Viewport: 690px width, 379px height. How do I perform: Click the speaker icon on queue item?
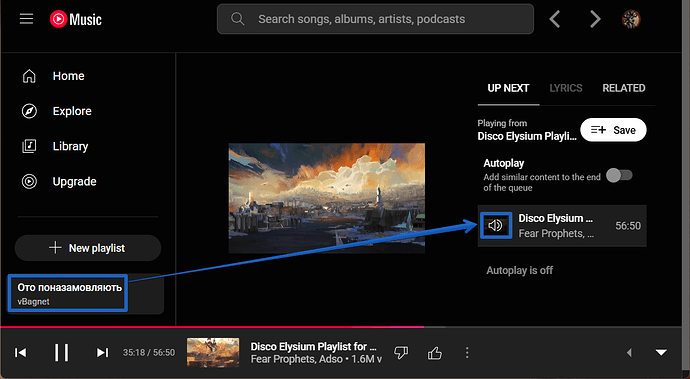pos(495,225)
